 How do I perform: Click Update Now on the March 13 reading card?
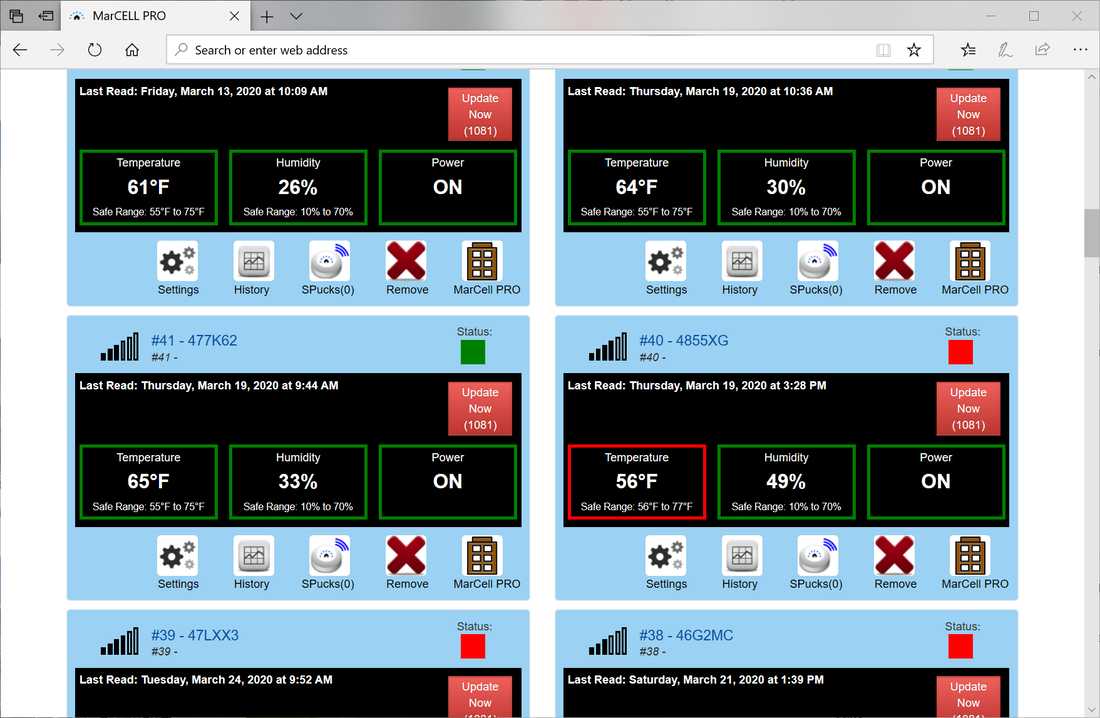click(480, 114)
